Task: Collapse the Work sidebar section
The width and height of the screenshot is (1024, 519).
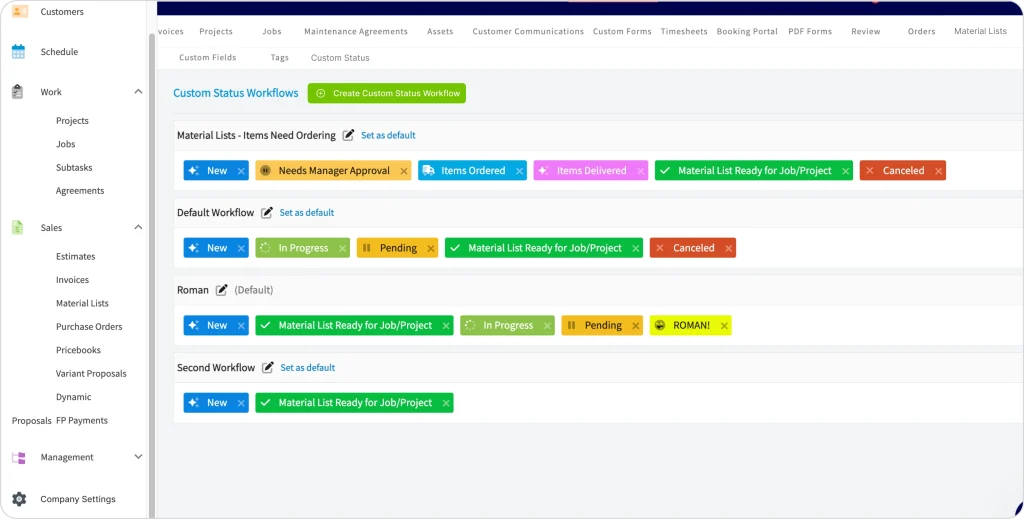Action: (x=138, y=92)
